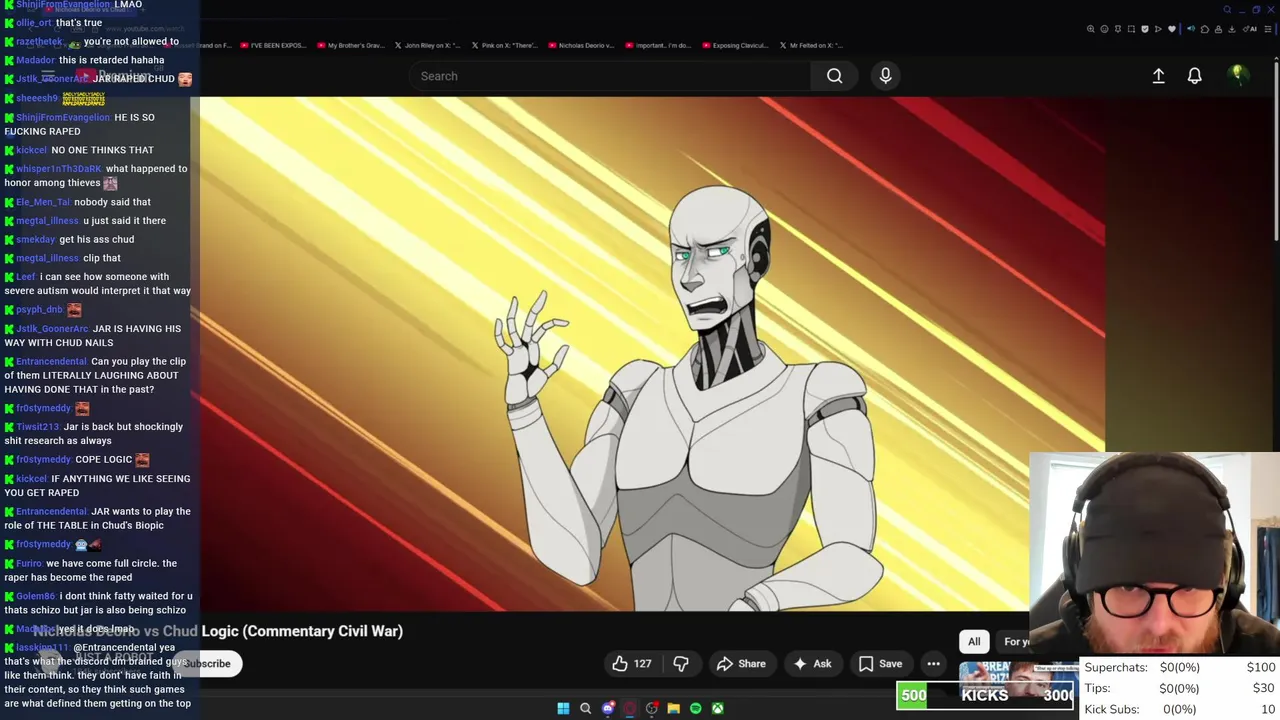
Task: Click chat username "Furiro"
Action: 29,564
